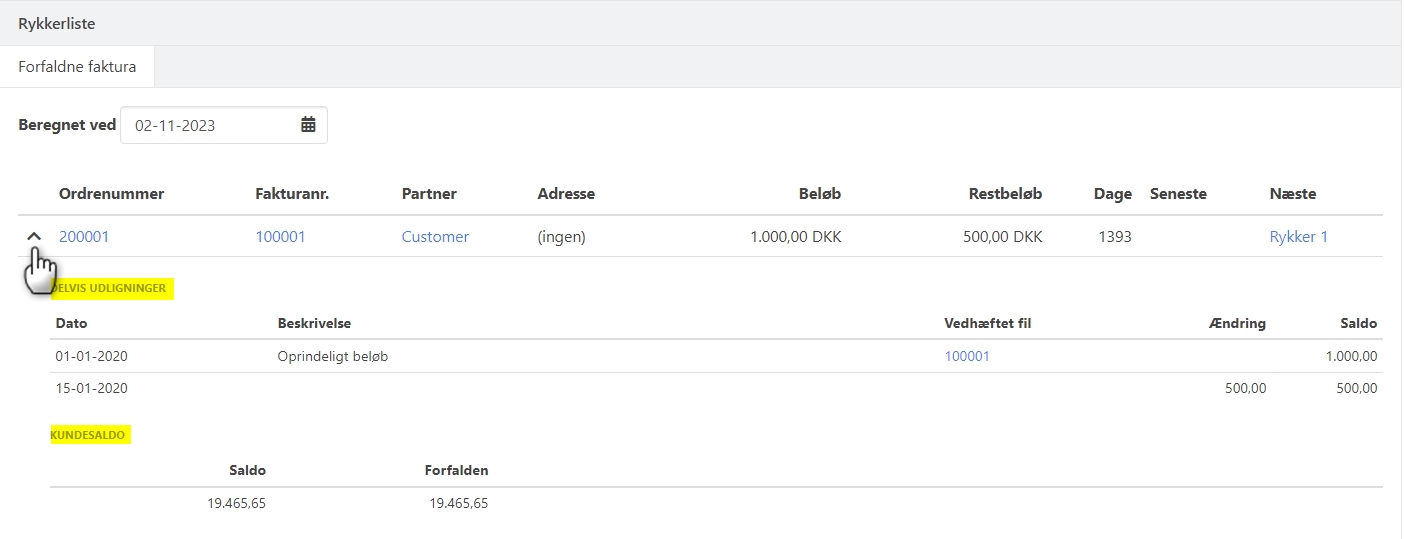Open invoice 100001 in Fakturanr. column
Screen dimensions: 1405x539
coord(280,237)
